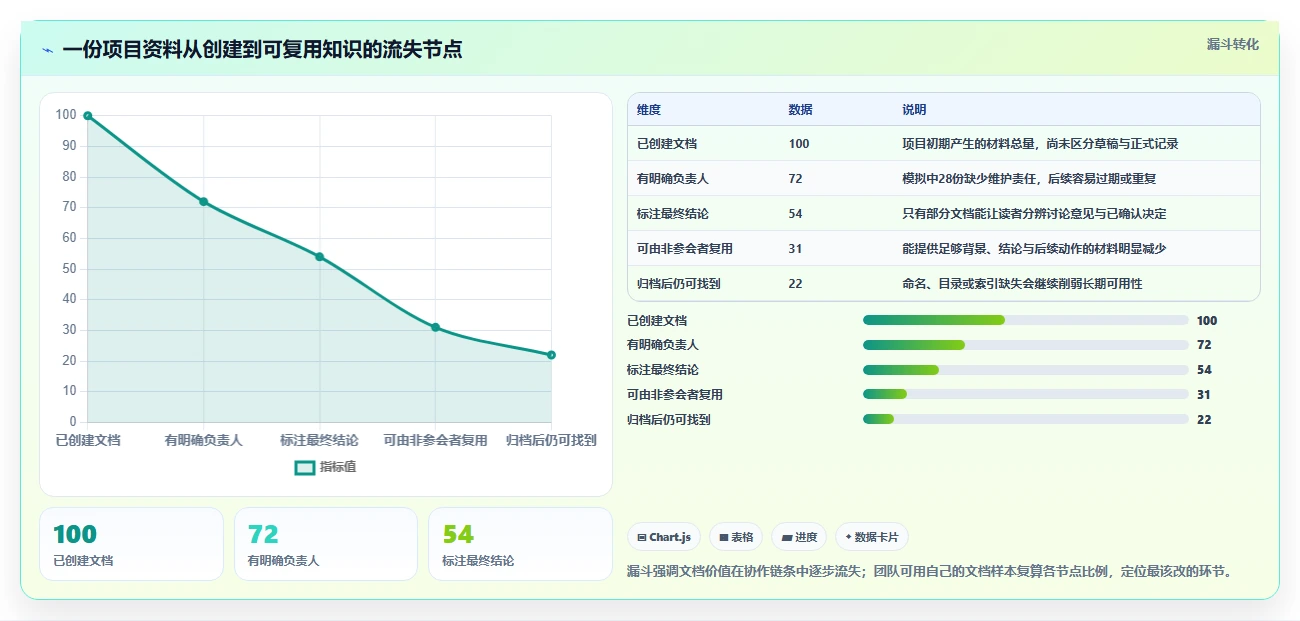Click the value 54 in progress list
This screenshot has width=1300, height=621.
(x=1204, y=370)
